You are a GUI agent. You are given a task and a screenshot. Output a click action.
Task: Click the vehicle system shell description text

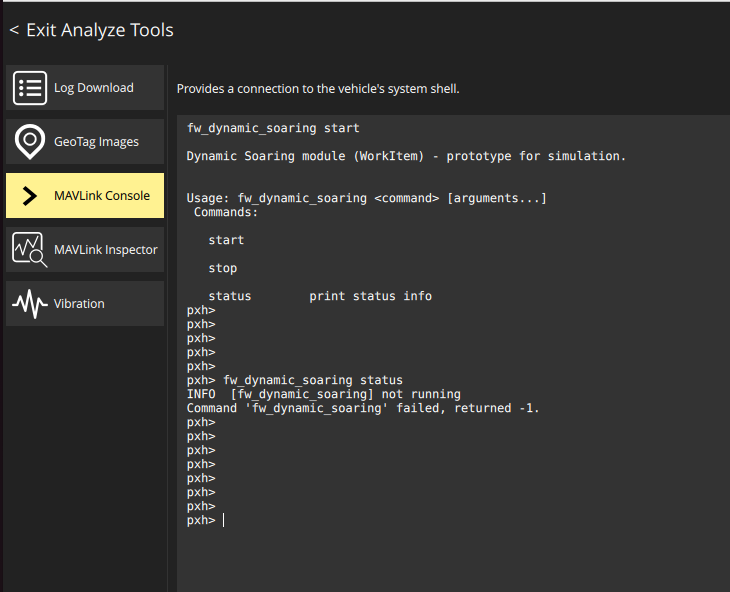coord(317,89)
